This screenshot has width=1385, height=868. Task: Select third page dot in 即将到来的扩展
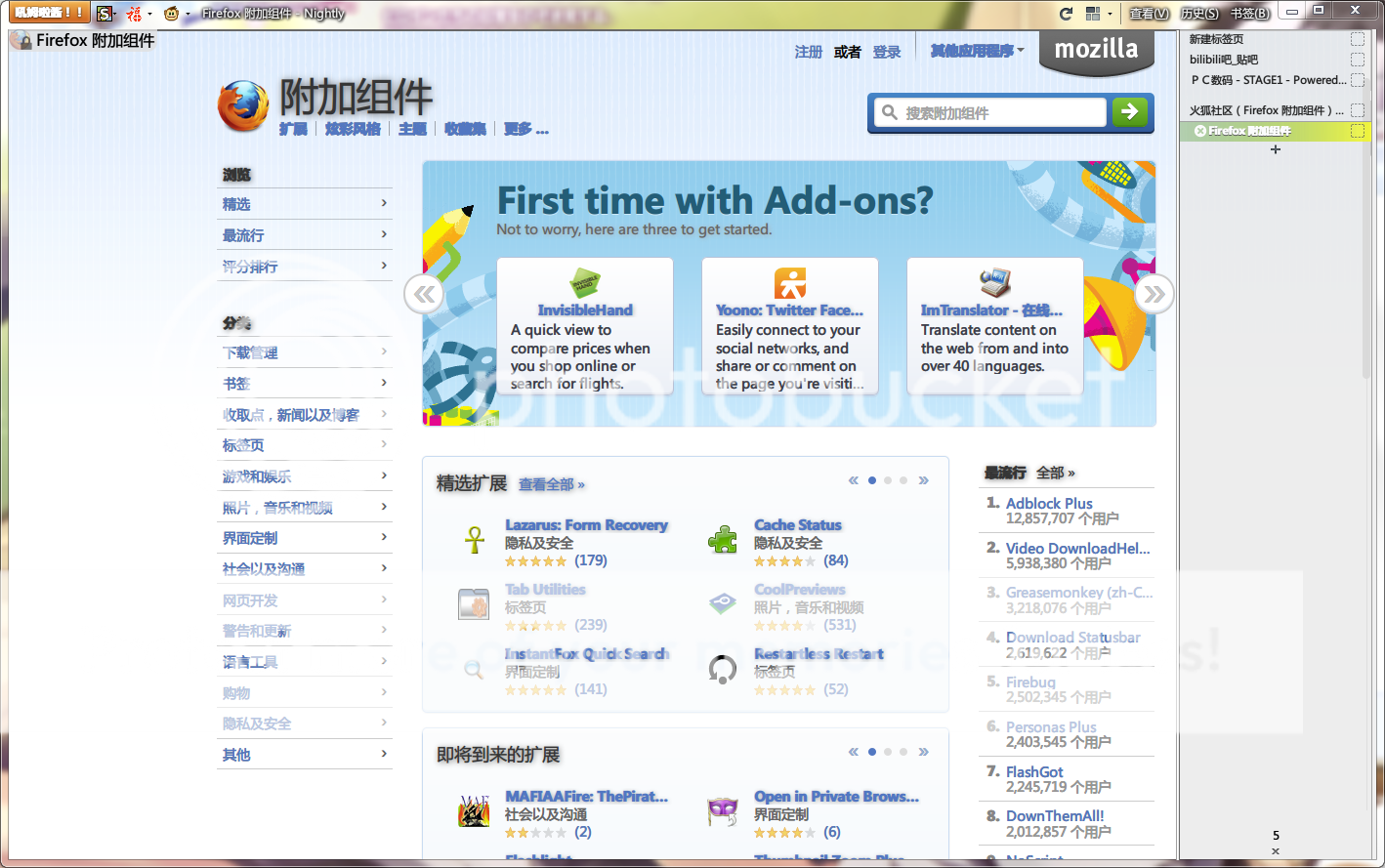903,752
